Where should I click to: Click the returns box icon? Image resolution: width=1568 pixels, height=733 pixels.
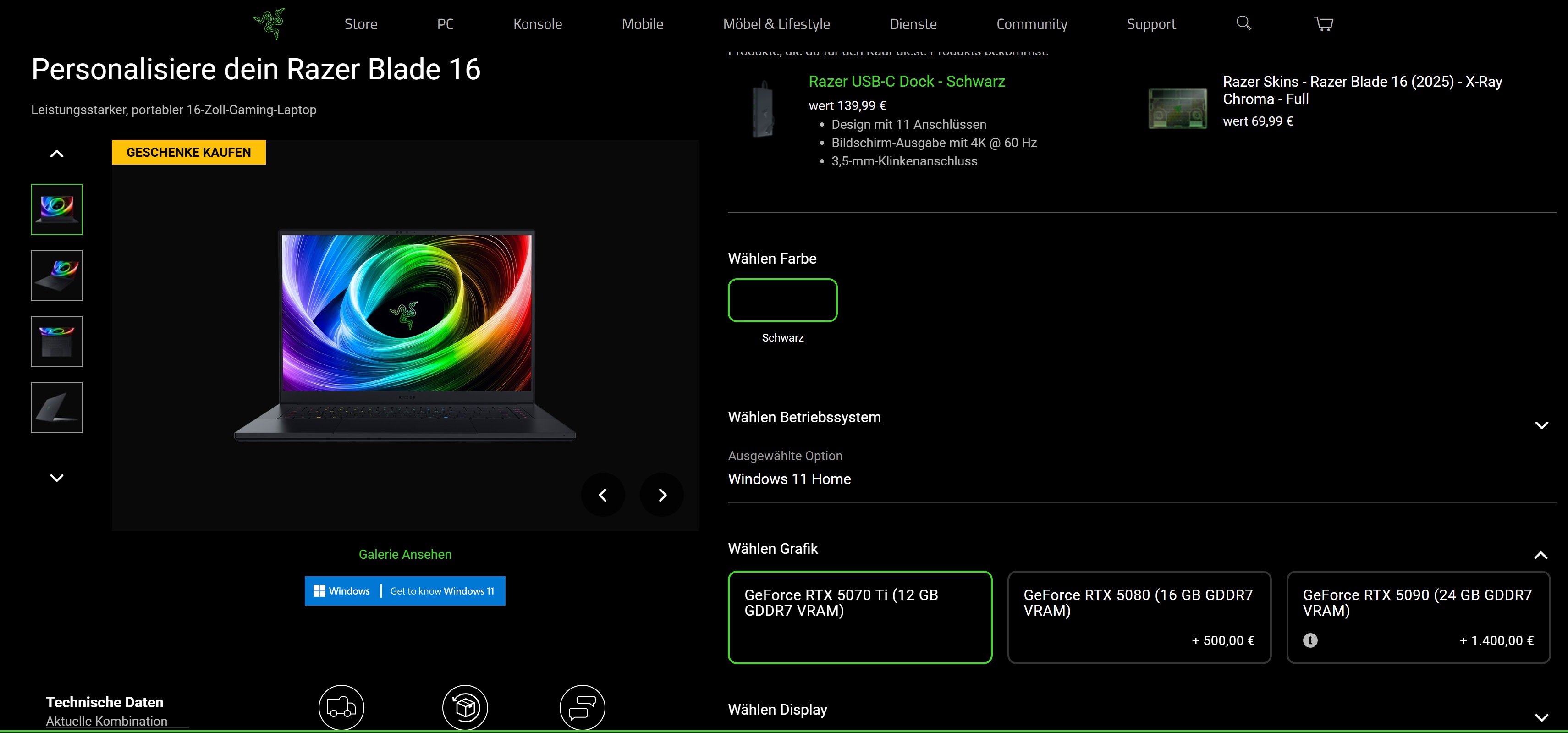click(x=464, y=707)
